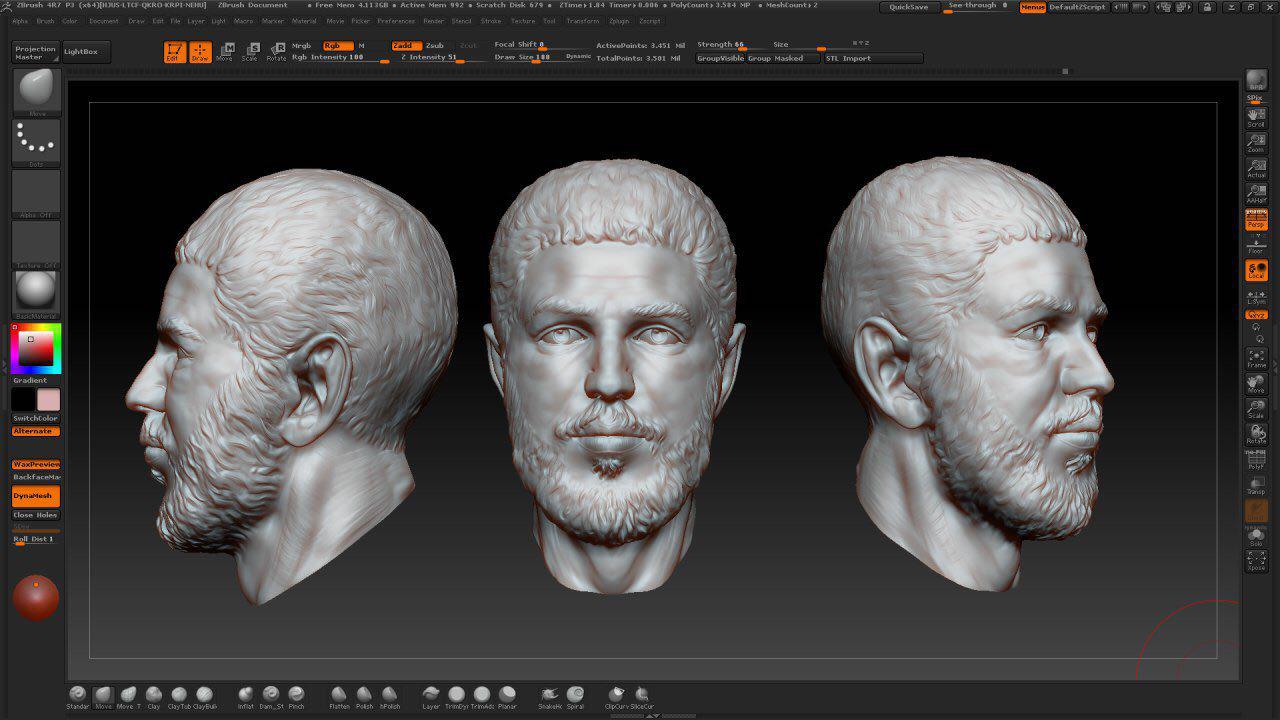Image resolution: width=1280 pixels, height=720 pixels.
Task: Click the DynaMesh button
Action: coord(36,496)
